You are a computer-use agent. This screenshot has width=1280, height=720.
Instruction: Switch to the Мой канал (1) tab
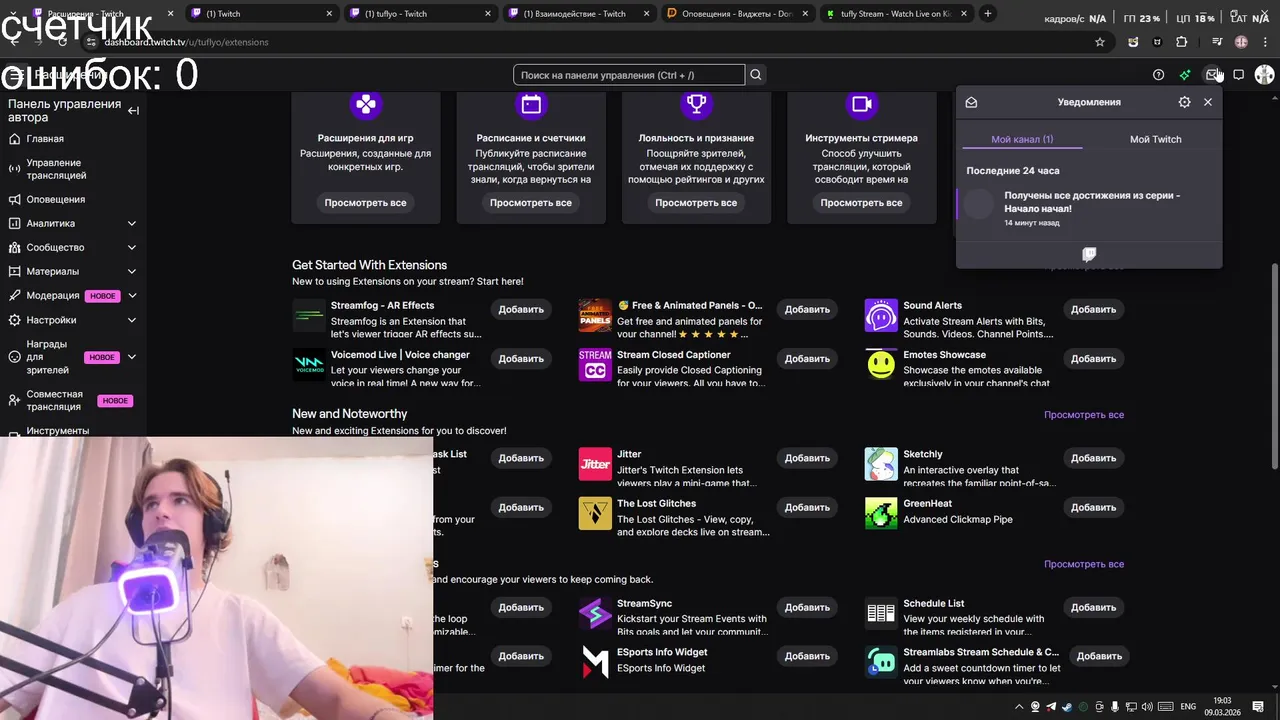point(1022,139)
